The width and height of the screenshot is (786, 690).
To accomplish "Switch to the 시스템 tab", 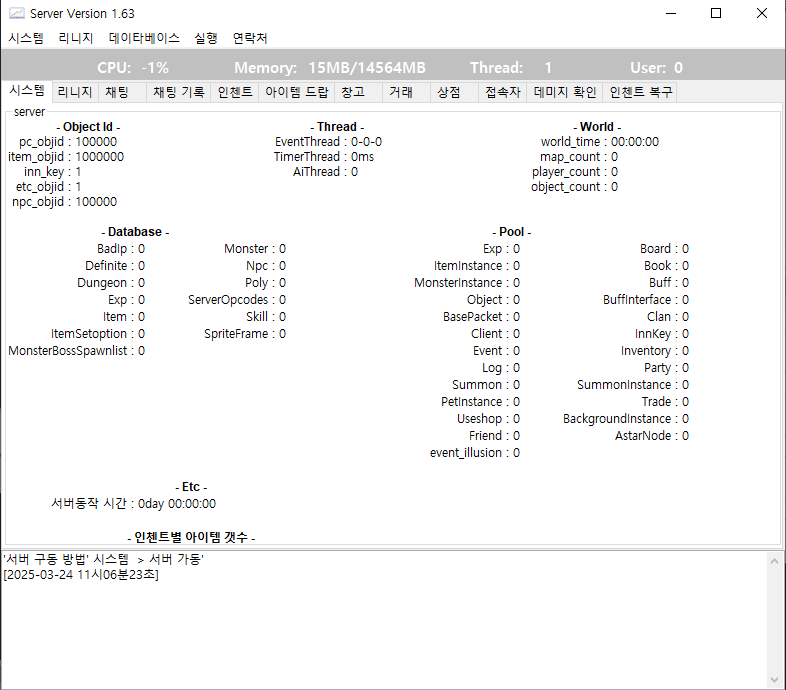I will pyautogui.click(x=27, y=91).
